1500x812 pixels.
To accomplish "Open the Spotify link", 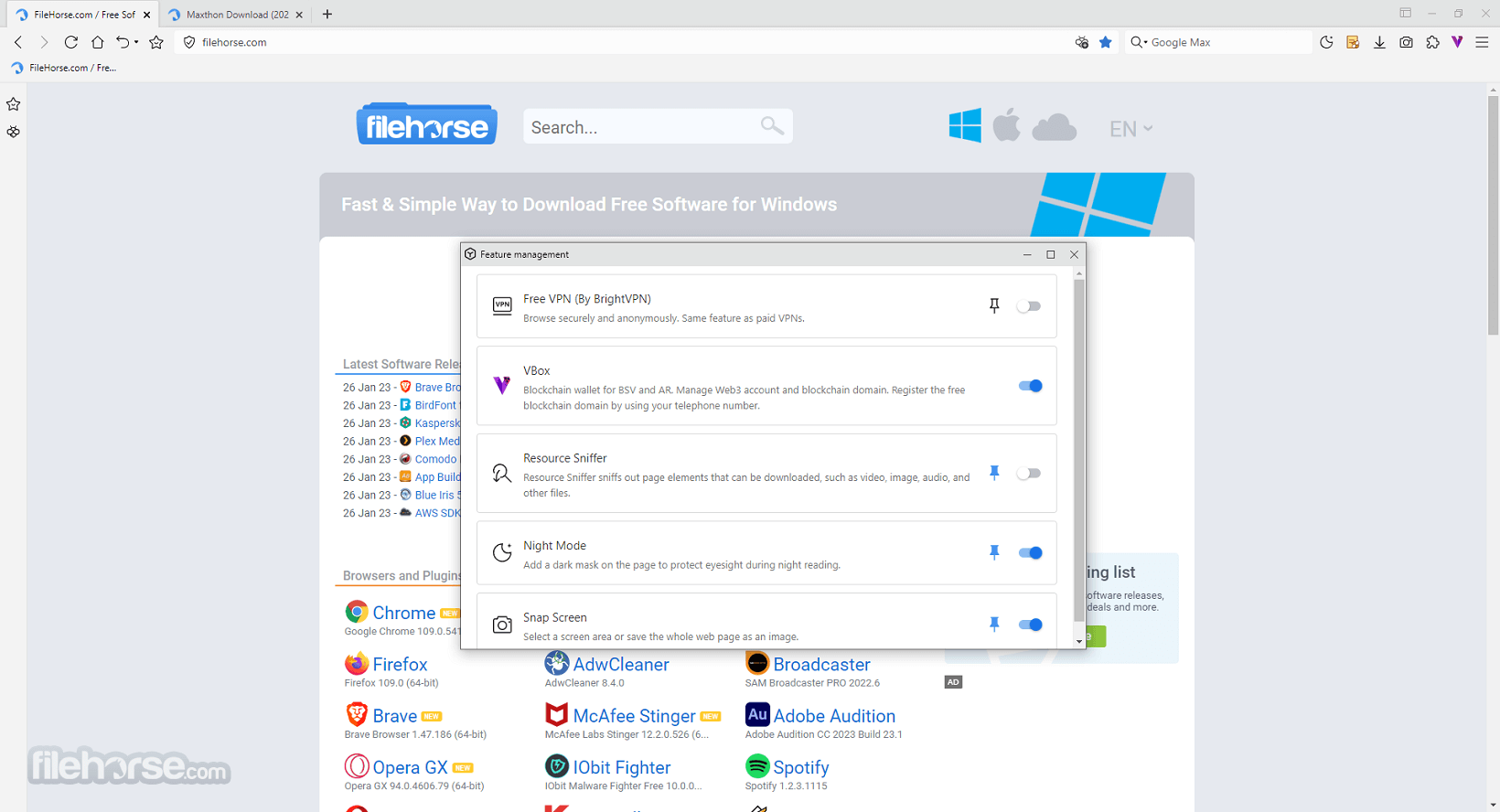I will tap(801, 768).
